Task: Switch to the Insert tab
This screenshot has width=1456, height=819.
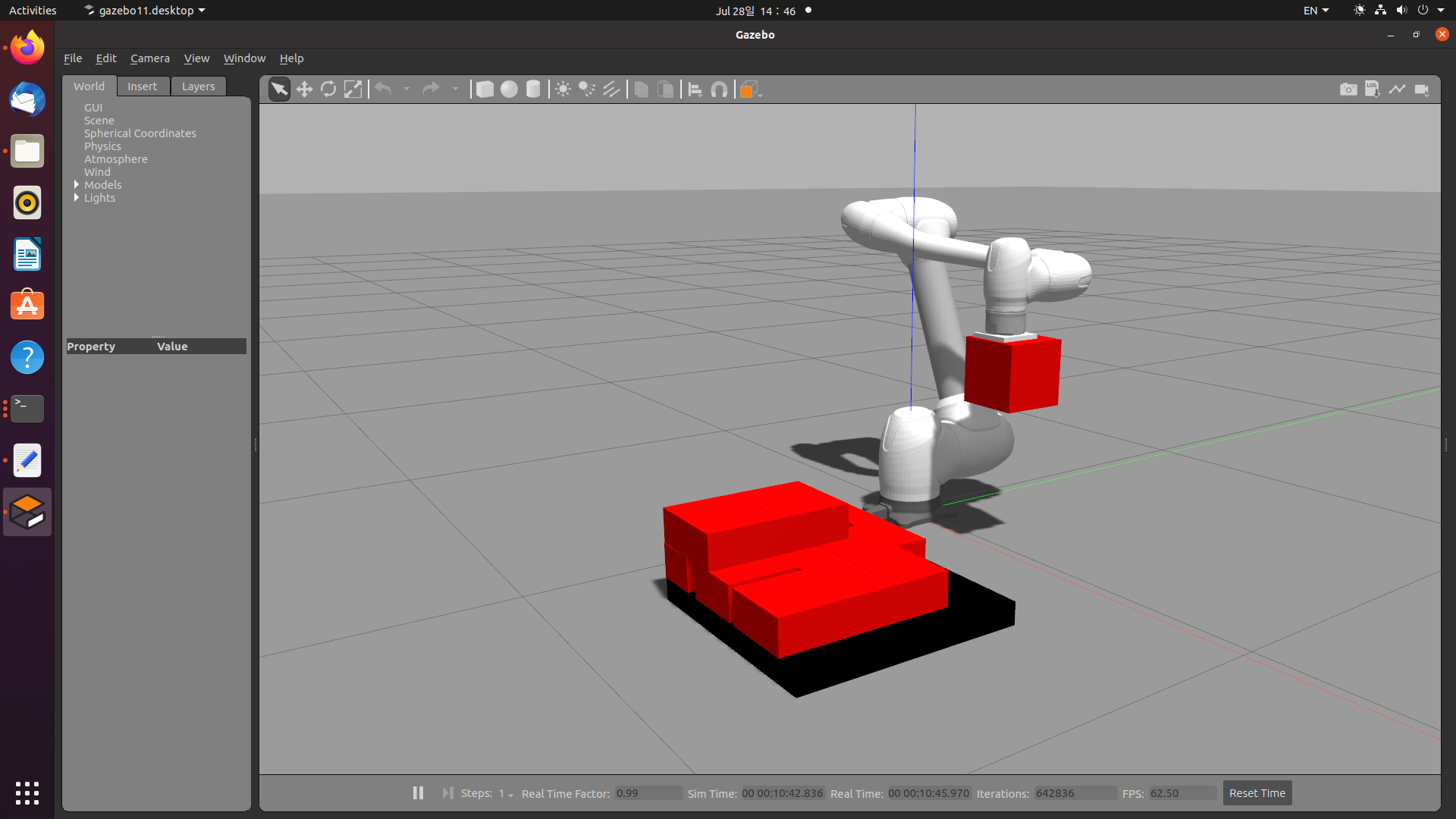Action: [x=143, y=86]
